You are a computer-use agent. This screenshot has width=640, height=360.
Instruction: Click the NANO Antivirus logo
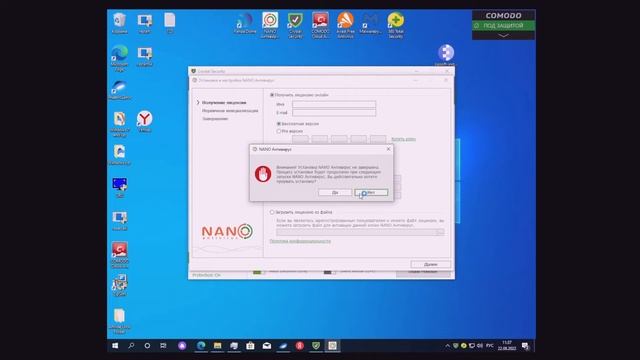[x=227, y=232]
